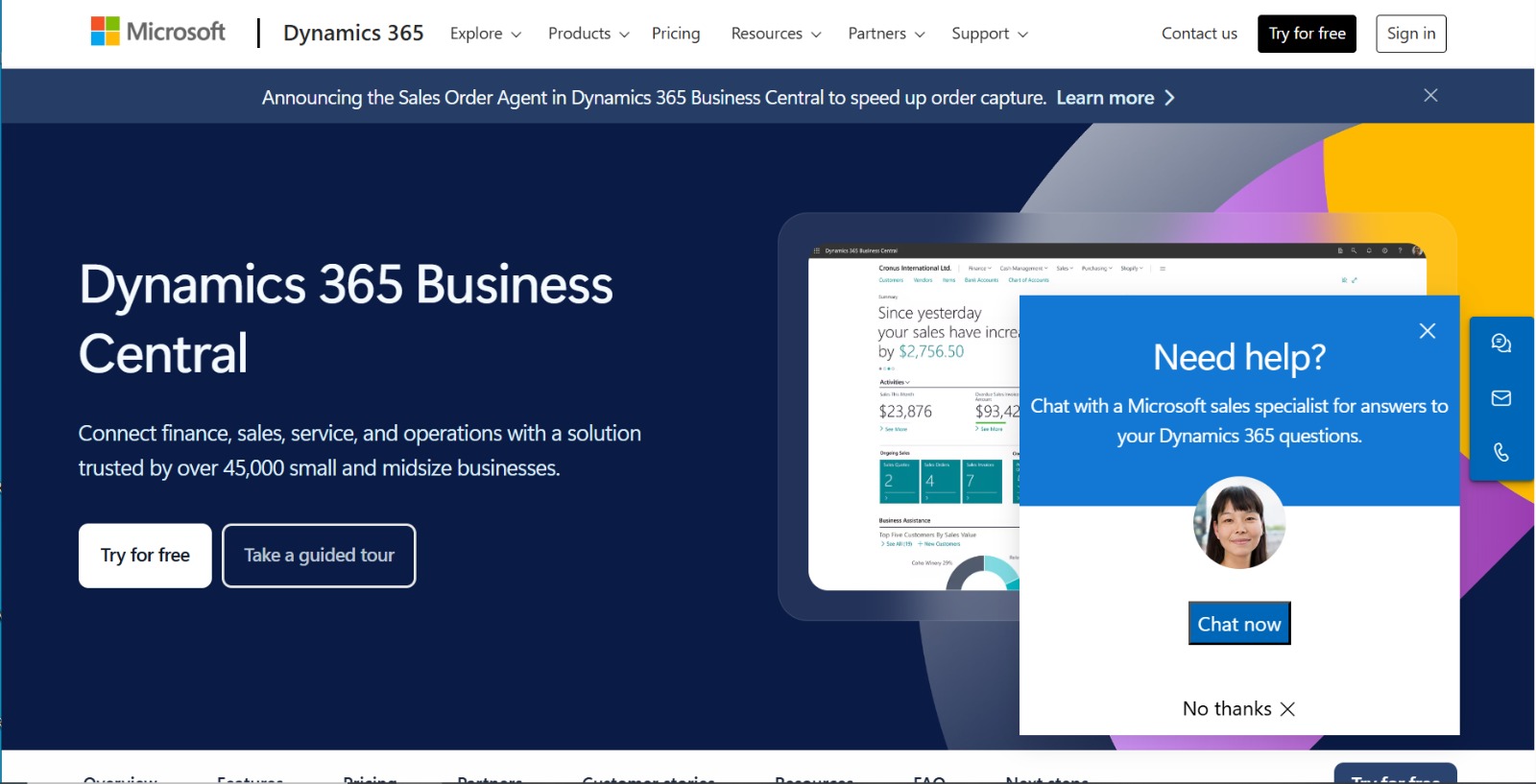Open the Pricing page
Viewport: 1536px width, 784px height.
click(676, 34)
